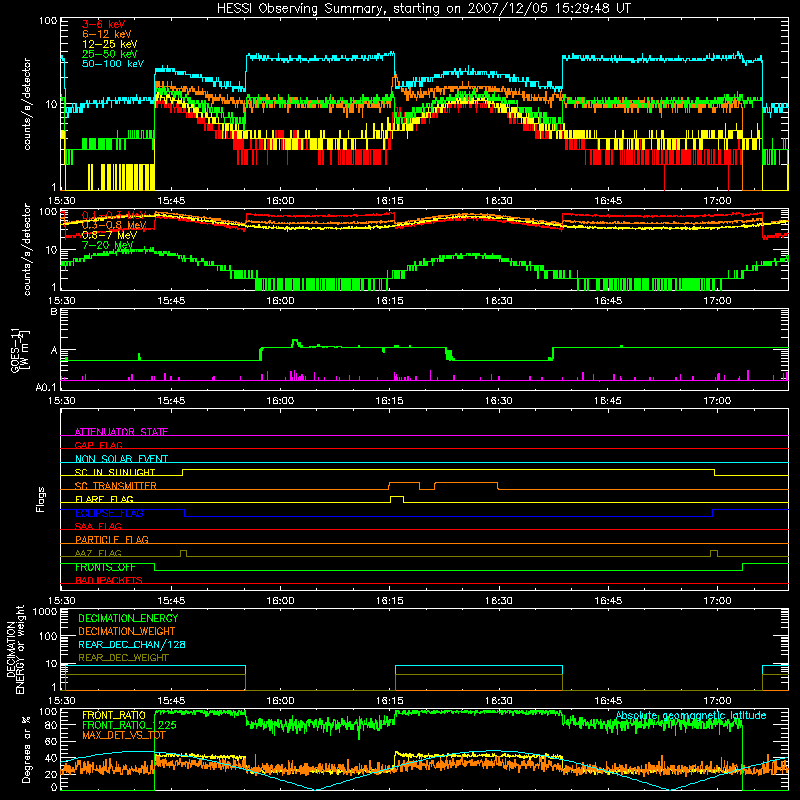Click the DECIMATION_ENERGY legend label
The height and width of the screenshot is (800, 800).
pyautogui.click(x=128, y=618)
